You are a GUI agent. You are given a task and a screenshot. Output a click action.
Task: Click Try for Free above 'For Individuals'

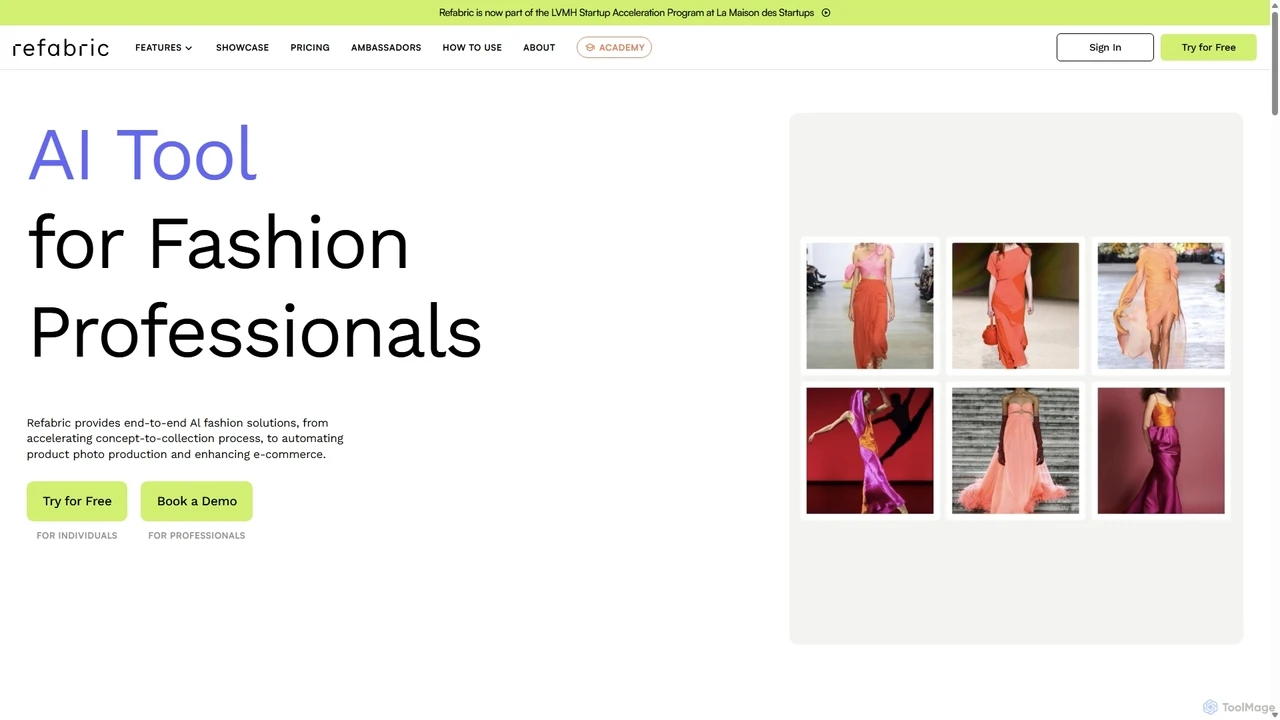tap(77, 501)
